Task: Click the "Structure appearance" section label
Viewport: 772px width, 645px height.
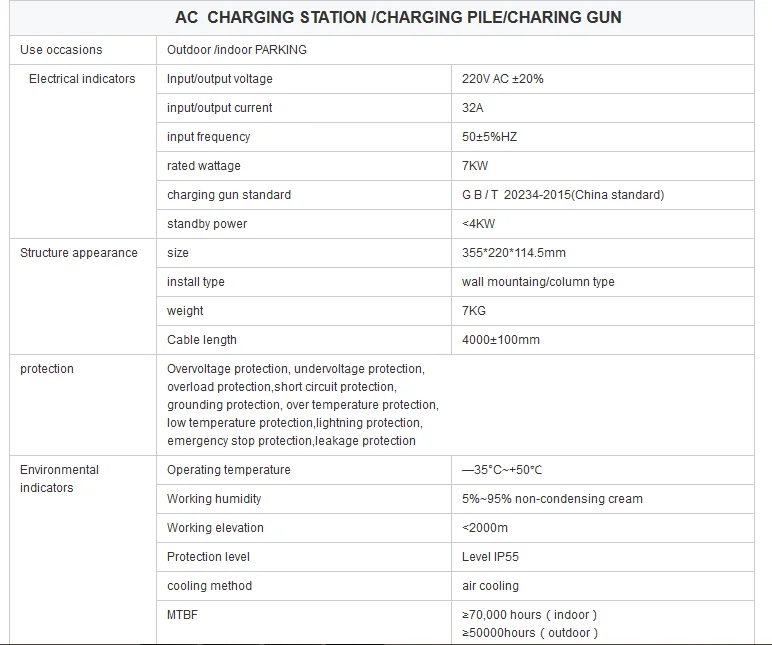Action: [79, 253]
